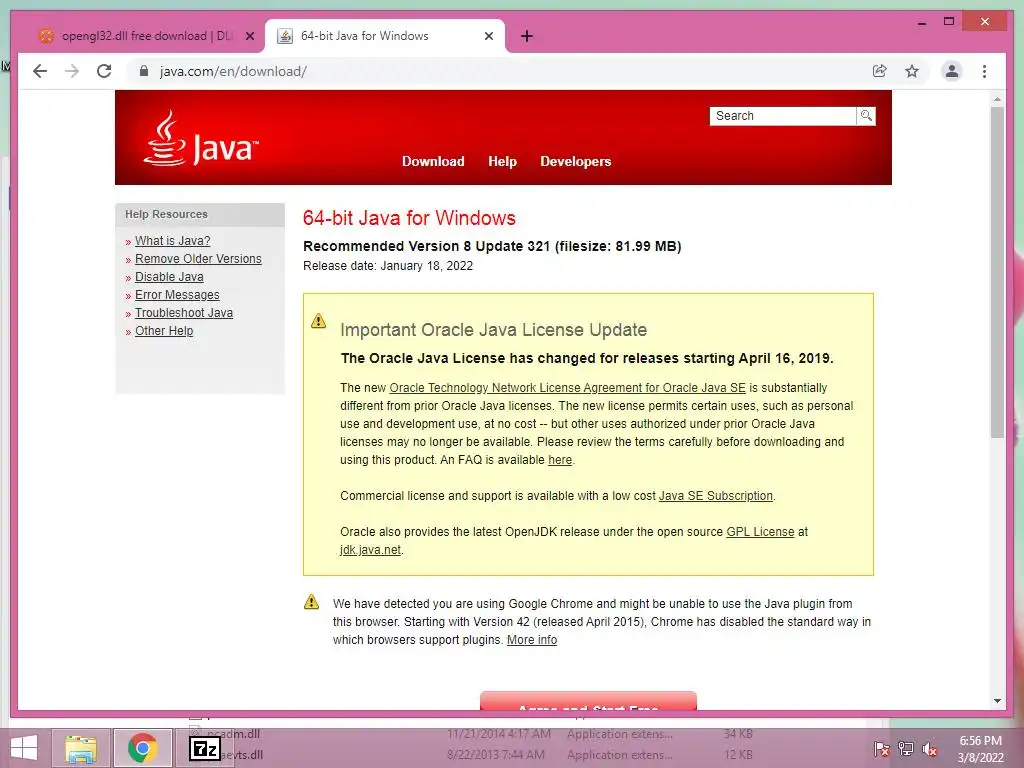View site security lock icon
Image resolution: width=1024 pixels, height=768 pixels.
pos(144,71)
